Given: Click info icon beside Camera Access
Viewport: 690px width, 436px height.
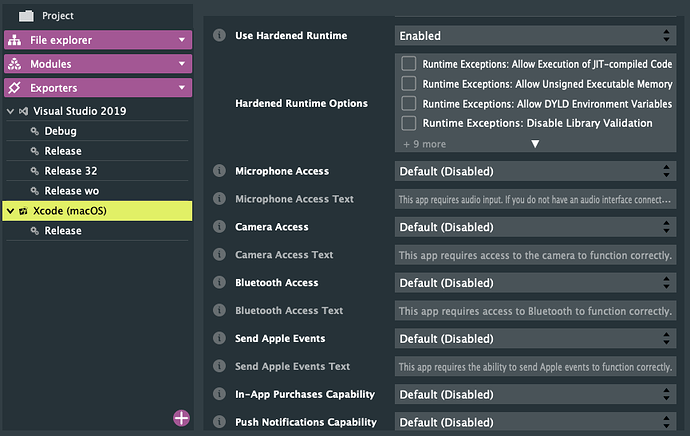Looking at the screenshot, I should click(219, 228).
